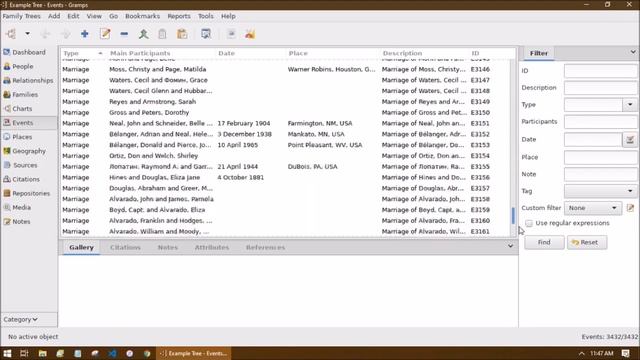Click the DuBois, PA, USA place cell
This screenshot has height=360, width=640.
click(313, 167)
